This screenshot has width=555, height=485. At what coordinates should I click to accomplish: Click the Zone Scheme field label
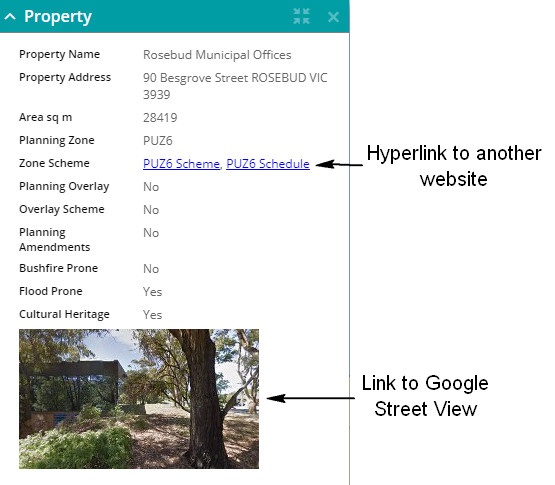(x=54, y=163)
